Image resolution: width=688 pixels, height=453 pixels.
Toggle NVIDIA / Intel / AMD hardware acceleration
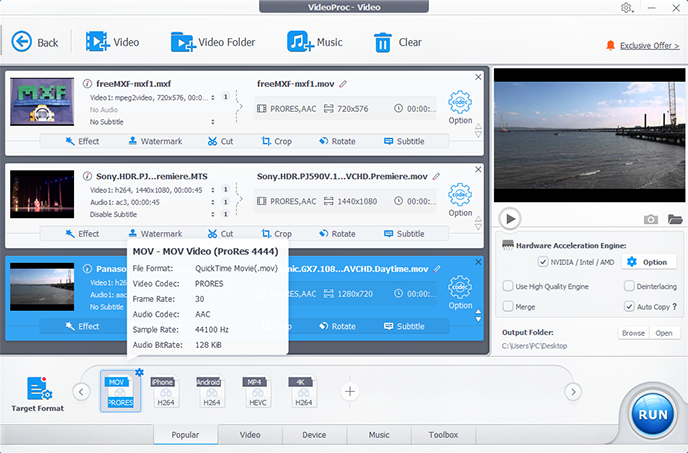point(543,262)
